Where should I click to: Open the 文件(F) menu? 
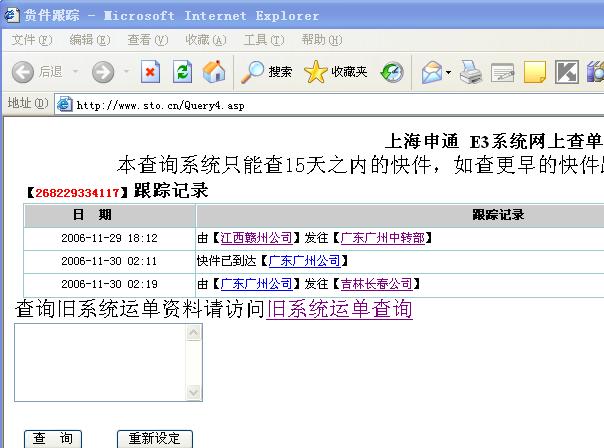tap(32, 40)
